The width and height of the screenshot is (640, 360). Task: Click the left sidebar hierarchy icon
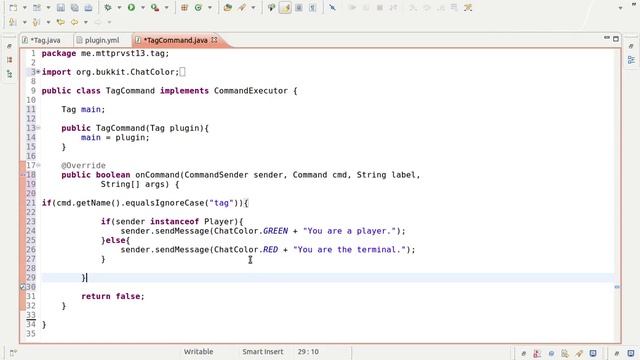point(10,74)
